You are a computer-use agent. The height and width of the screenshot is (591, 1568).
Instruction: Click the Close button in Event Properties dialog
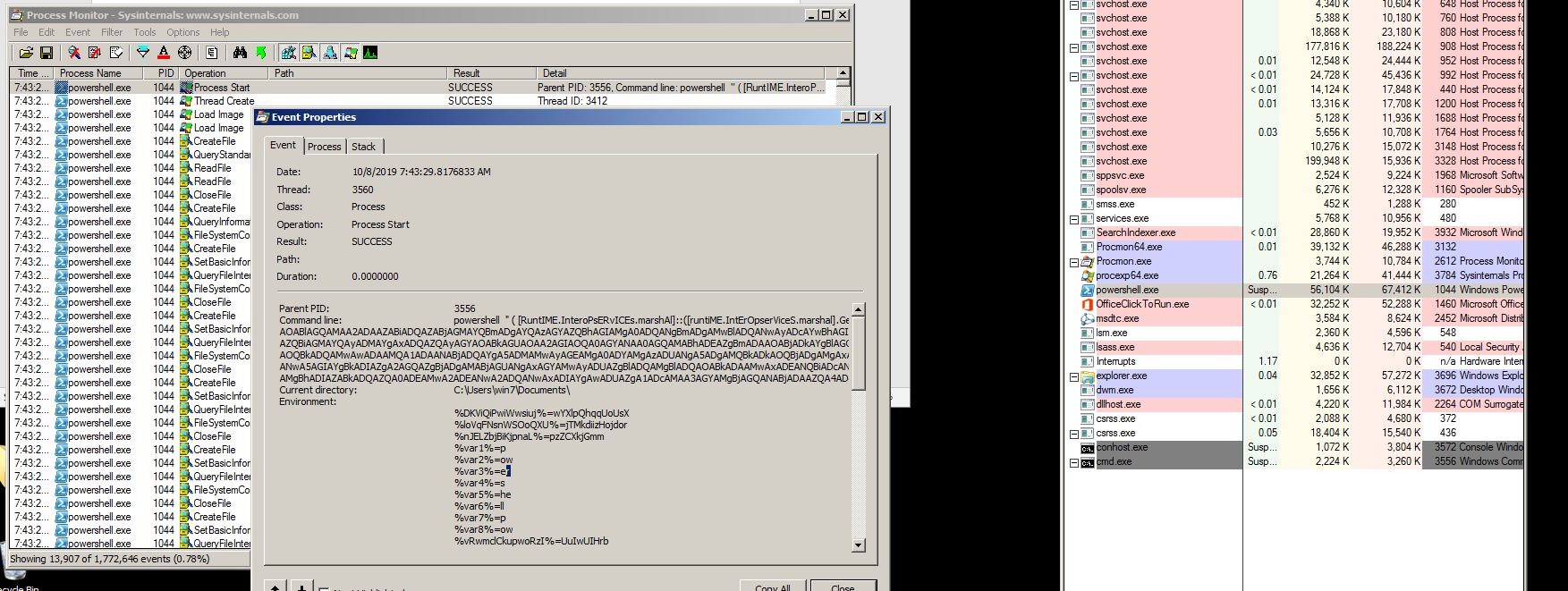[843, 587]
